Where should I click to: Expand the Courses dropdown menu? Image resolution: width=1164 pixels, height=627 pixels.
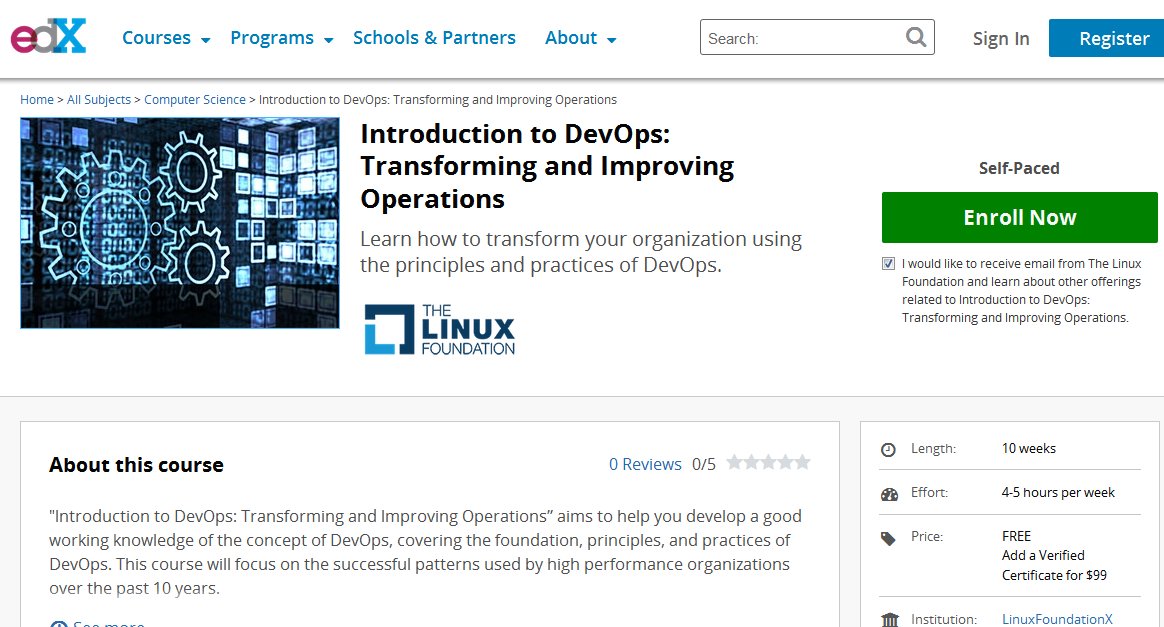coord(166,38)
